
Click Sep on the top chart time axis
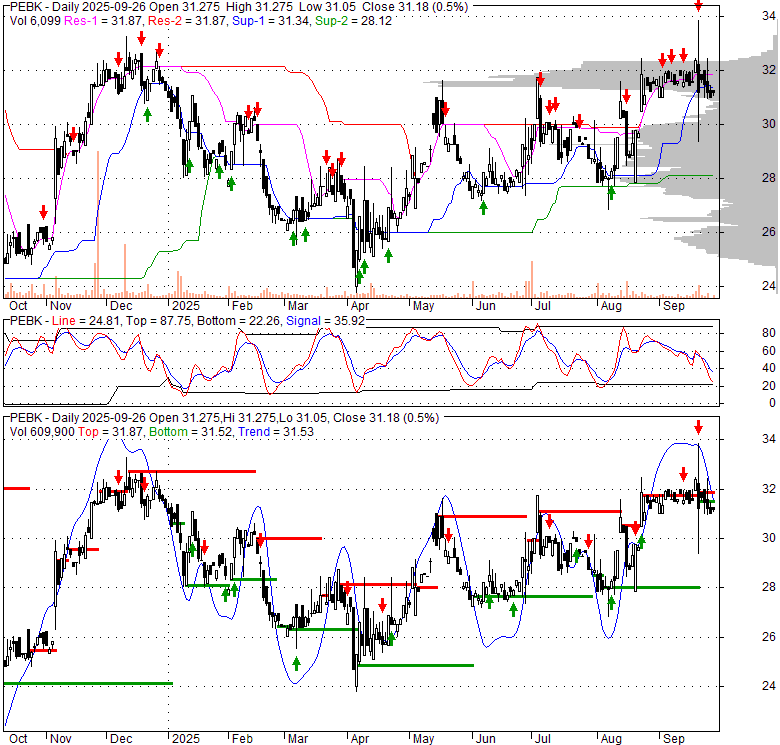[x=674, y=306]
